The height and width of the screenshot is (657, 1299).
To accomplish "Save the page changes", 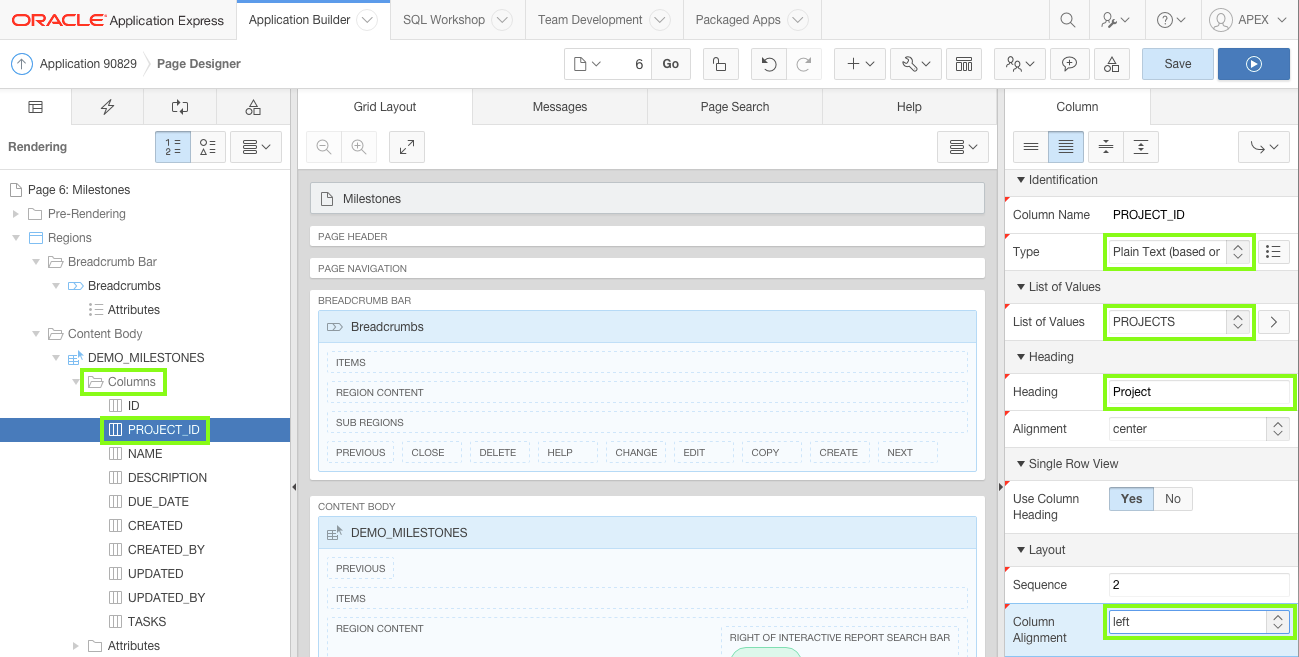I will 1177,63.
